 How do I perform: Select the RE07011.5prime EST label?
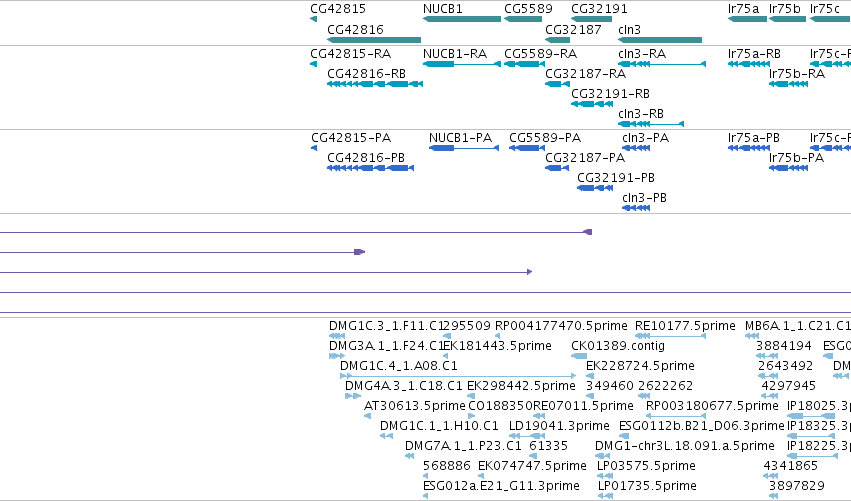(x=583, y=407)
